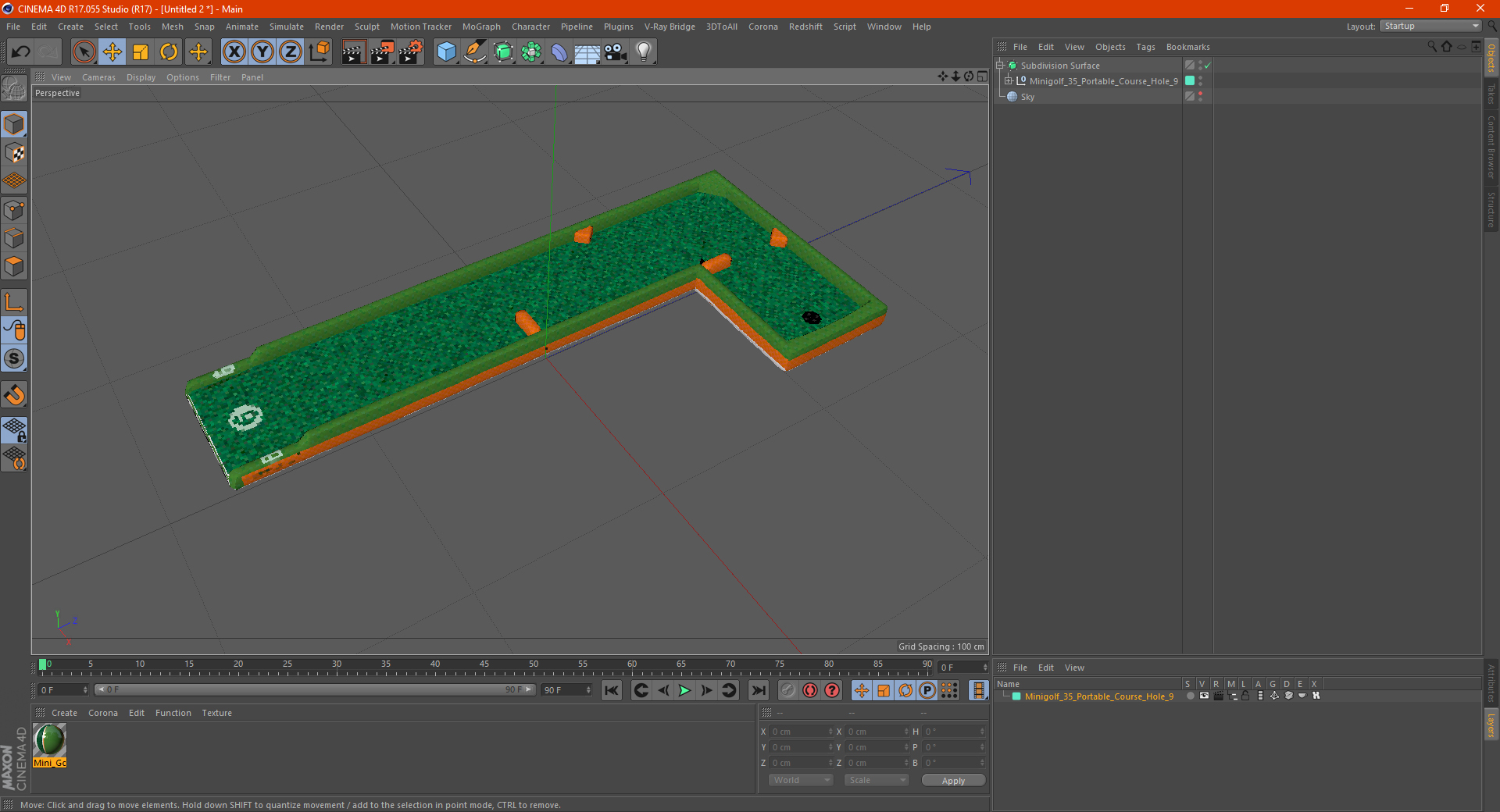The image size is (1500, 812).
Task: Select the Live Selection tool
Action: click(x=84, y=52)
